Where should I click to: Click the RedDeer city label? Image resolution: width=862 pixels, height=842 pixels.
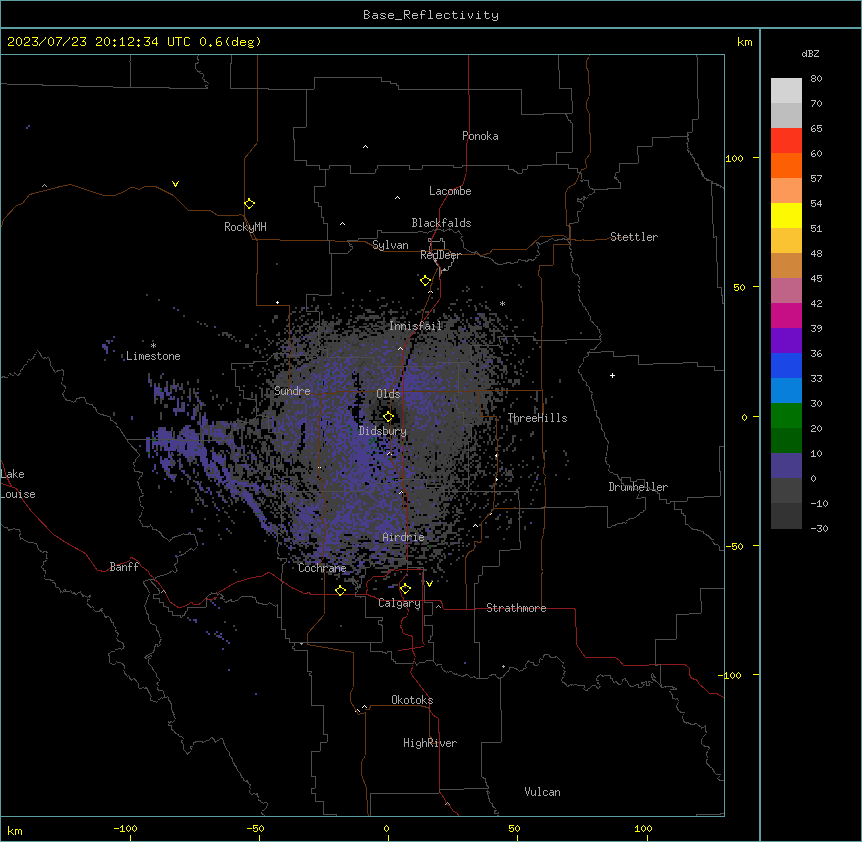pos(440,255)
